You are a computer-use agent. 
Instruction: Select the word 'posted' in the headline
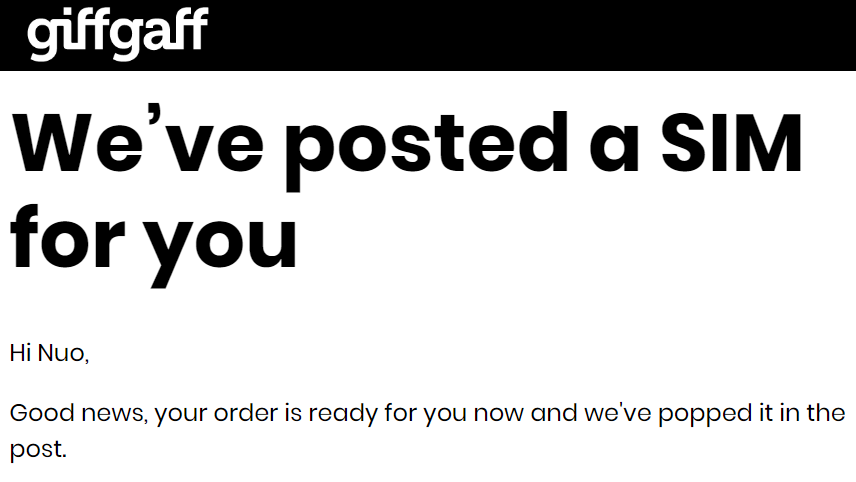point(427,148)
